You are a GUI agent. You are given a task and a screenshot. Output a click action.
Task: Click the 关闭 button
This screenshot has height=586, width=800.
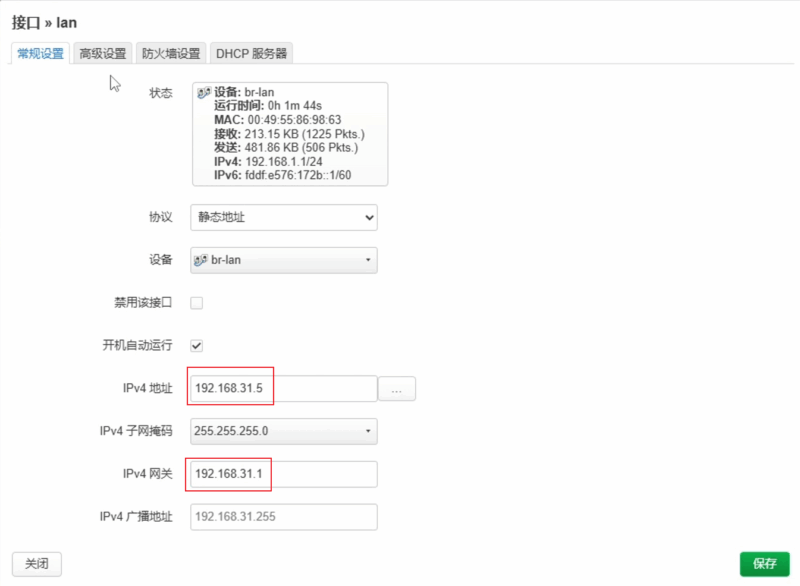(37, 564)
